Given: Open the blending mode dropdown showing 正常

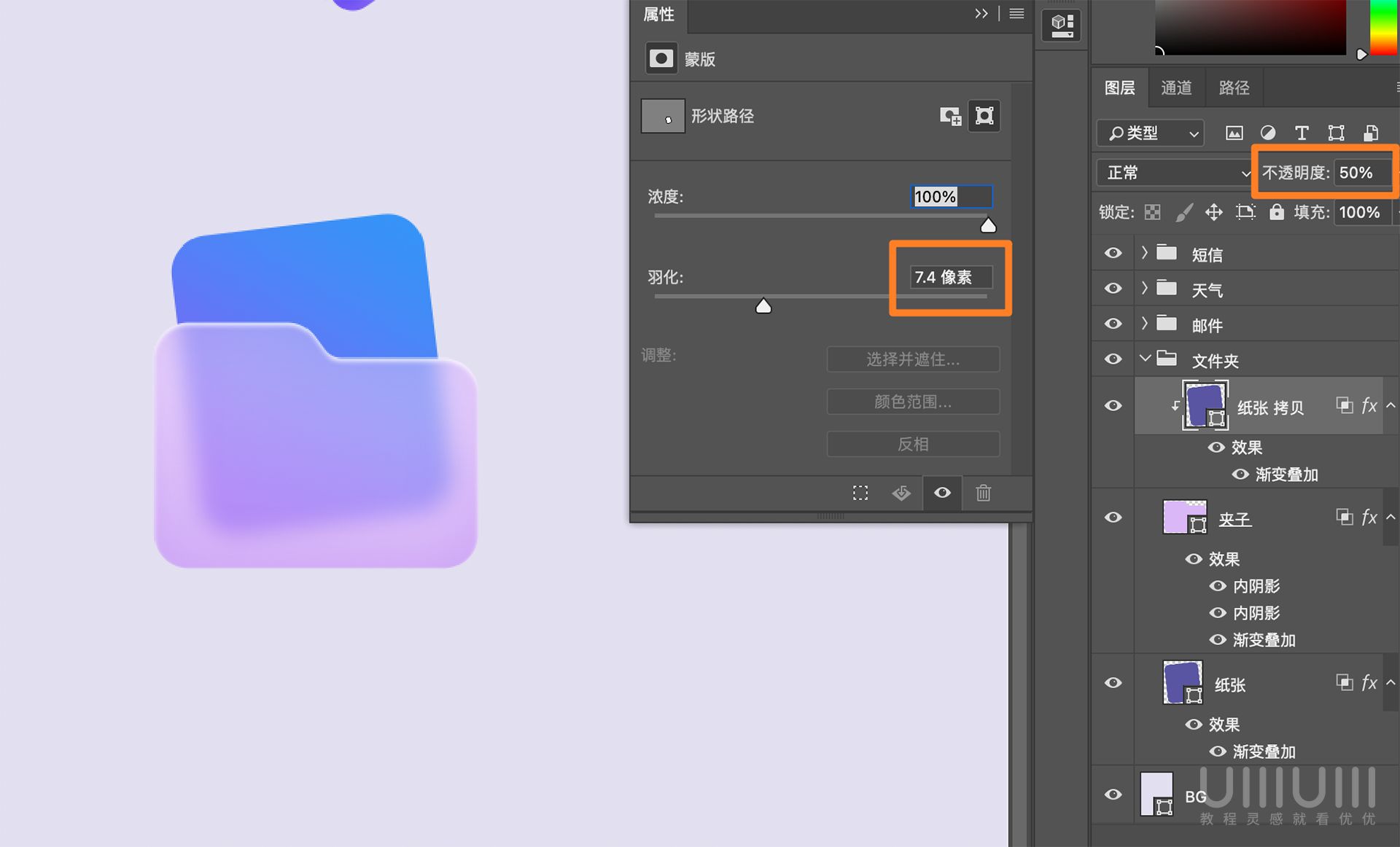Looking at the screenshot, I should (x=1174, y=173).
